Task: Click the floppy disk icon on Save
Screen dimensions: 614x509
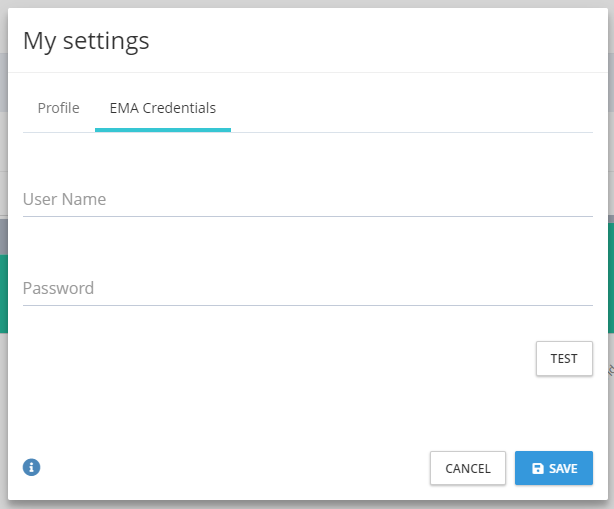Action: tap(537, 468)
